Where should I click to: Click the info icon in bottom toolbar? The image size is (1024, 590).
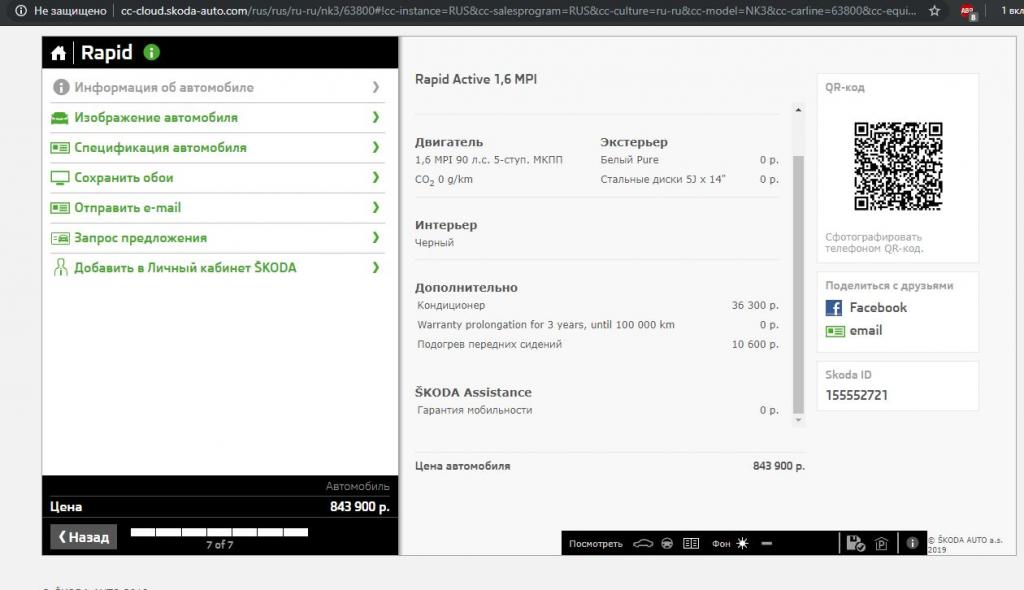click(912, 543)
